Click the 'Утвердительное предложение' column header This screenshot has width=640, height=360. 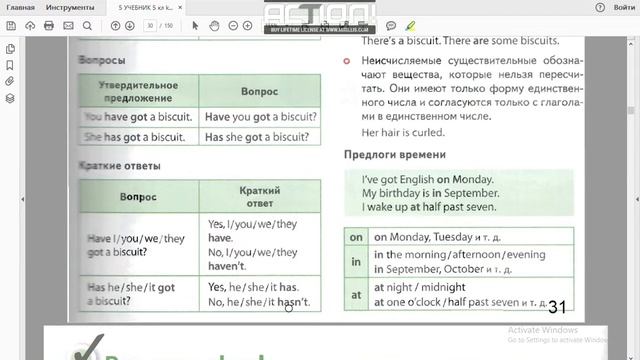pos(138,91)
